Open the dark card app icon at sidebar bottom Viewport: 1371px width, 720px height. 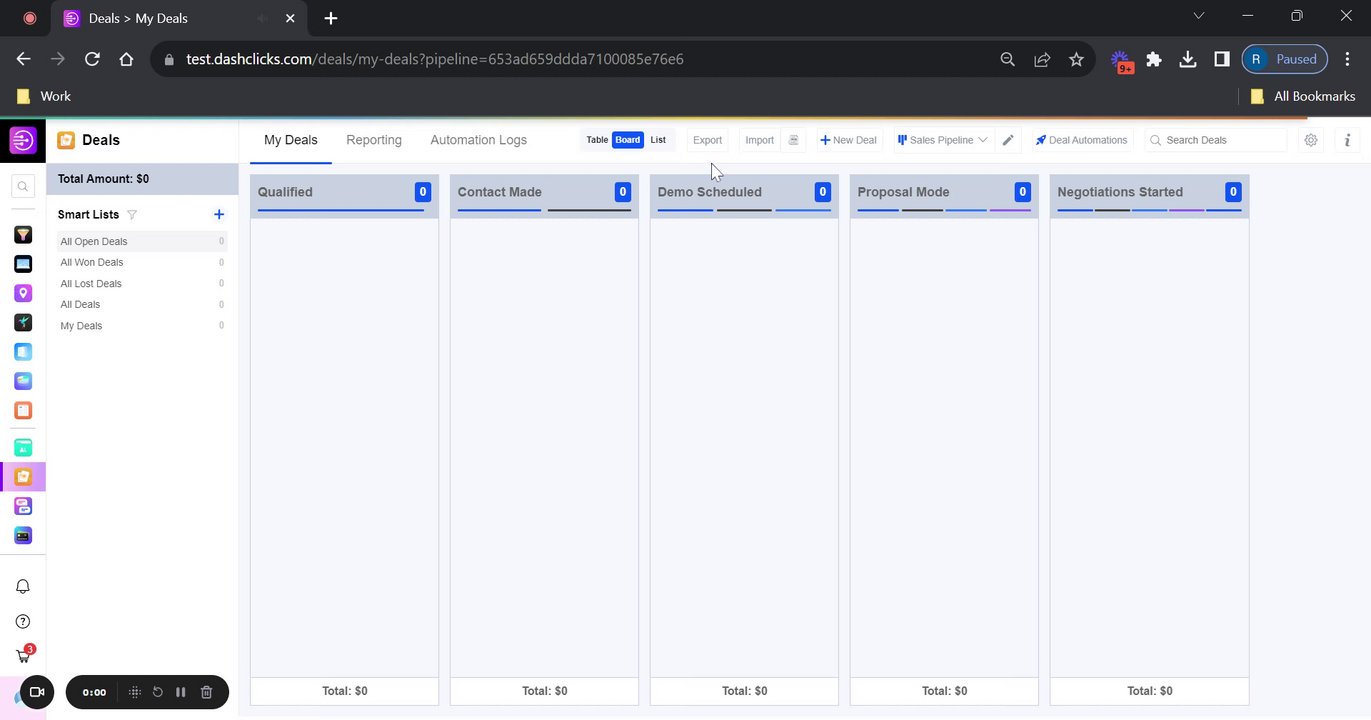pos(23,535)
